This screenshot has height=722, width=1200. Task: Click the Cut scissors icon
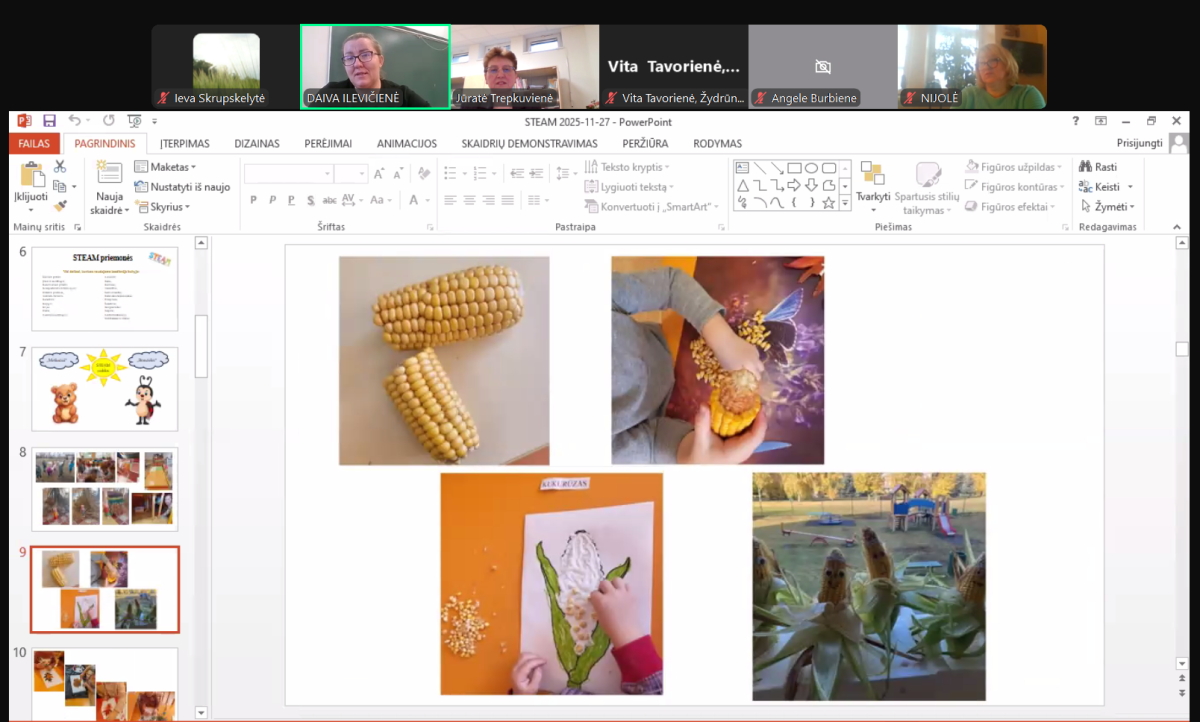point(60,167)
